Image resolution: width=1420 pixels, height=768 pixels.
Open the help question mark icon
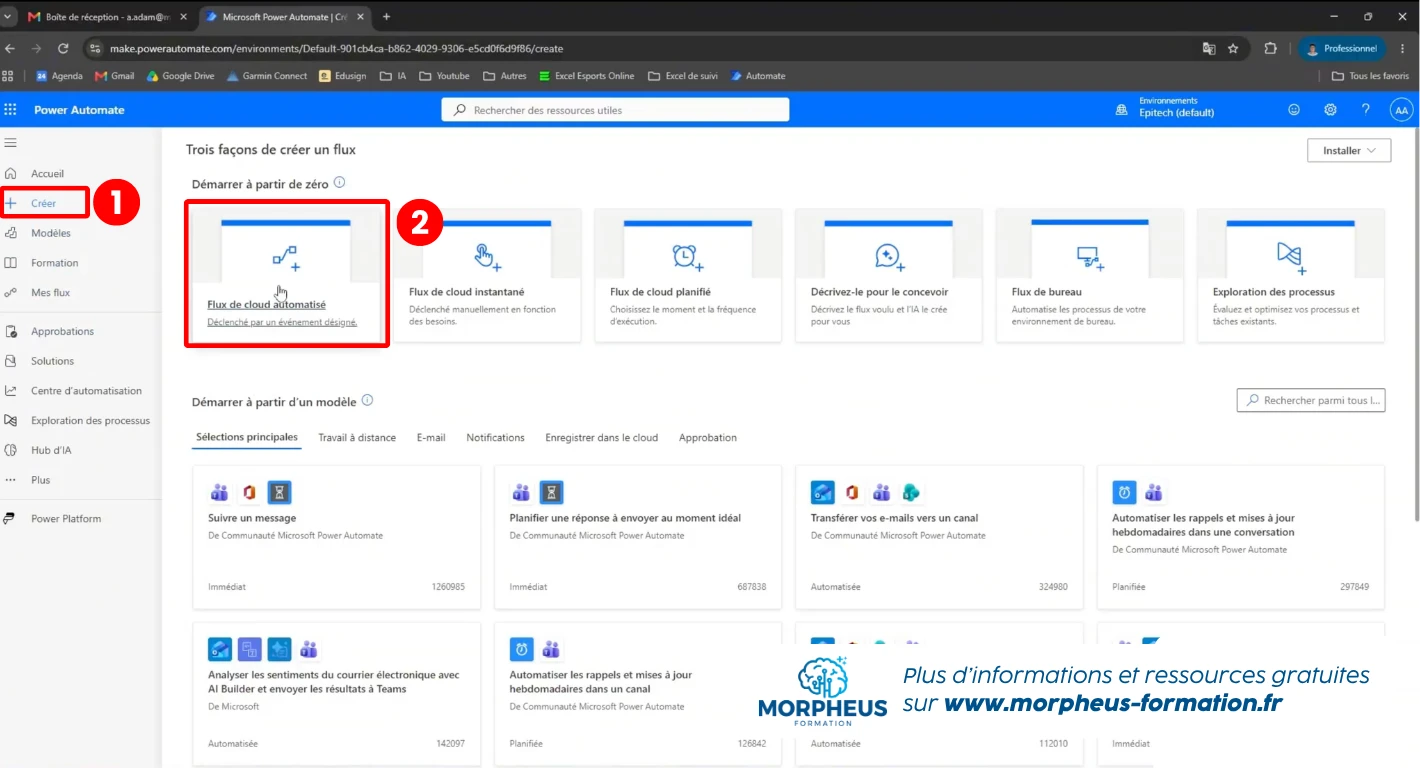1365,110
